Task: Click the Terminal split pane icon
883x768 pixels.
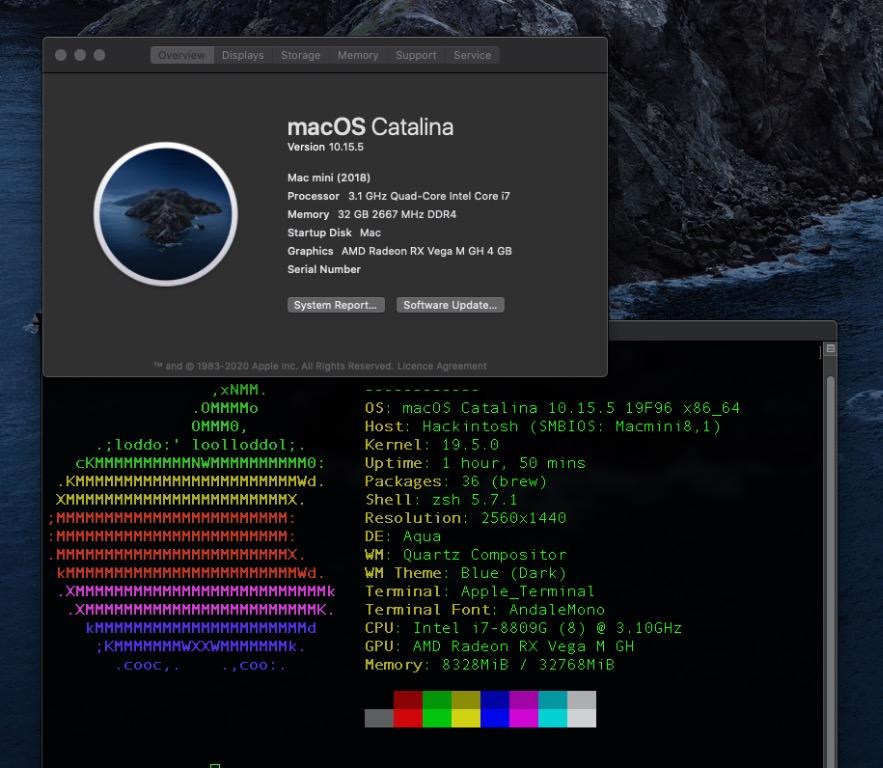Action: click(x=830, y=349)
